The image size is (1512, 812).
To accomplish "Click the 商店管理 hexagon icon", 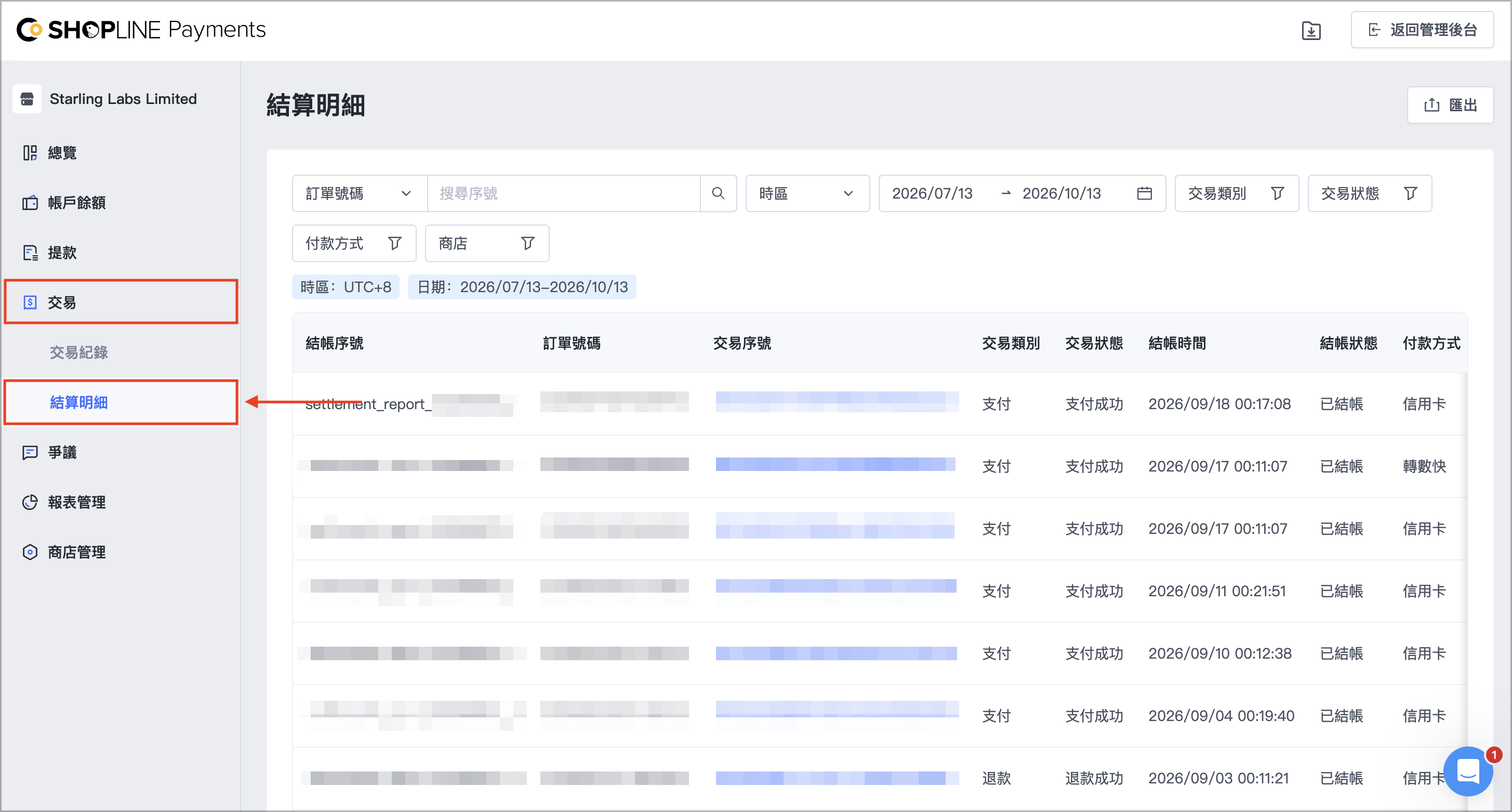I will [30, 552].
